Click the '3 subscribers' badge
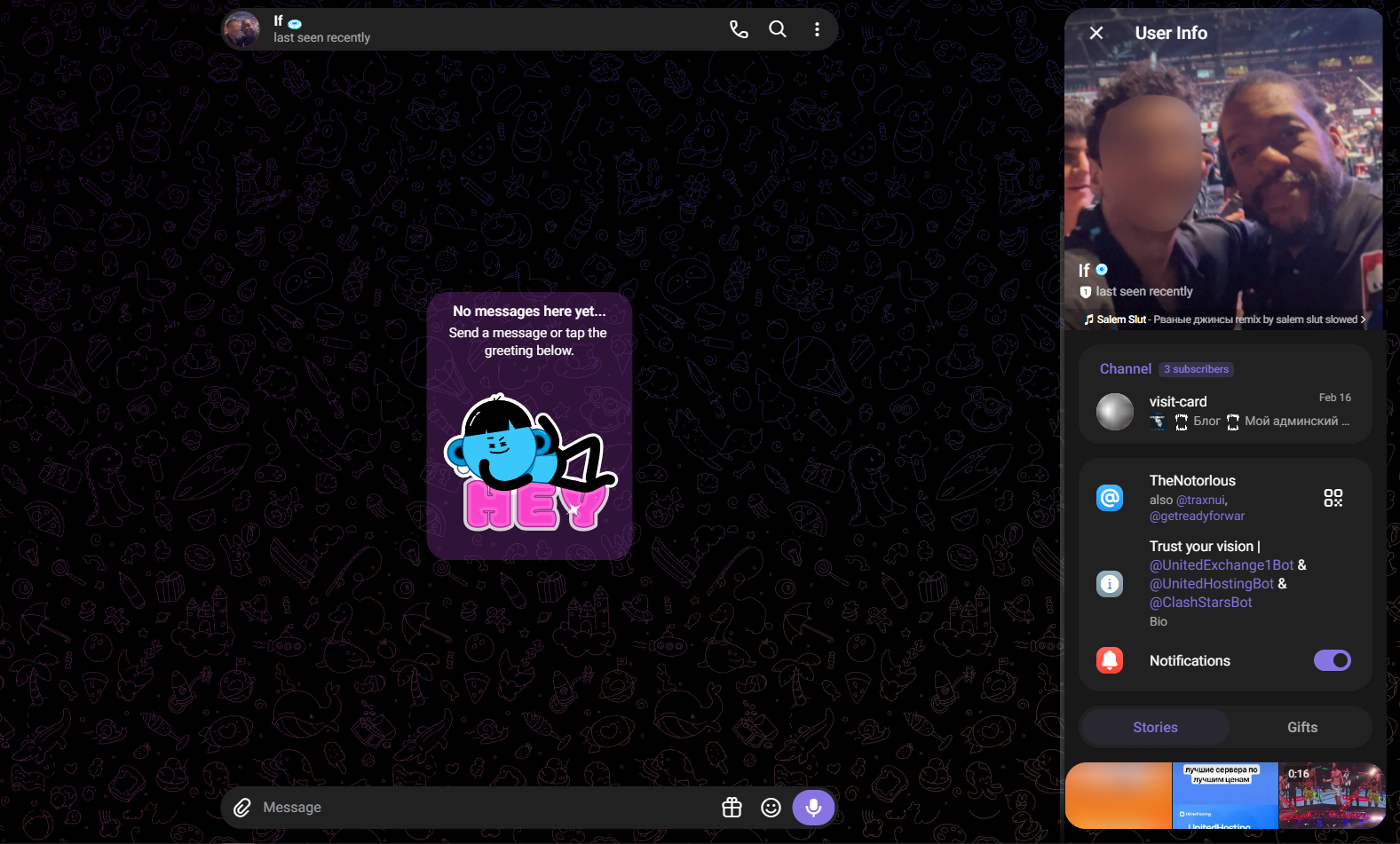Screen dimensions: 1400x844 click(x=1196, y=369)
